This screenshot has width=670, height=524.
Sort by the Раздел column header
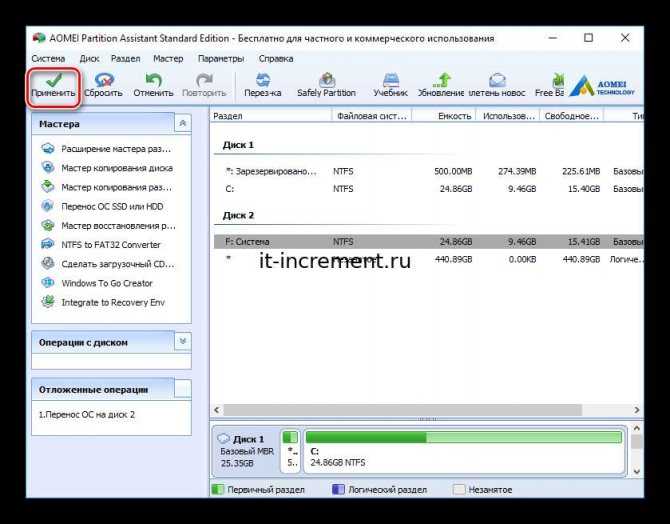271,116
